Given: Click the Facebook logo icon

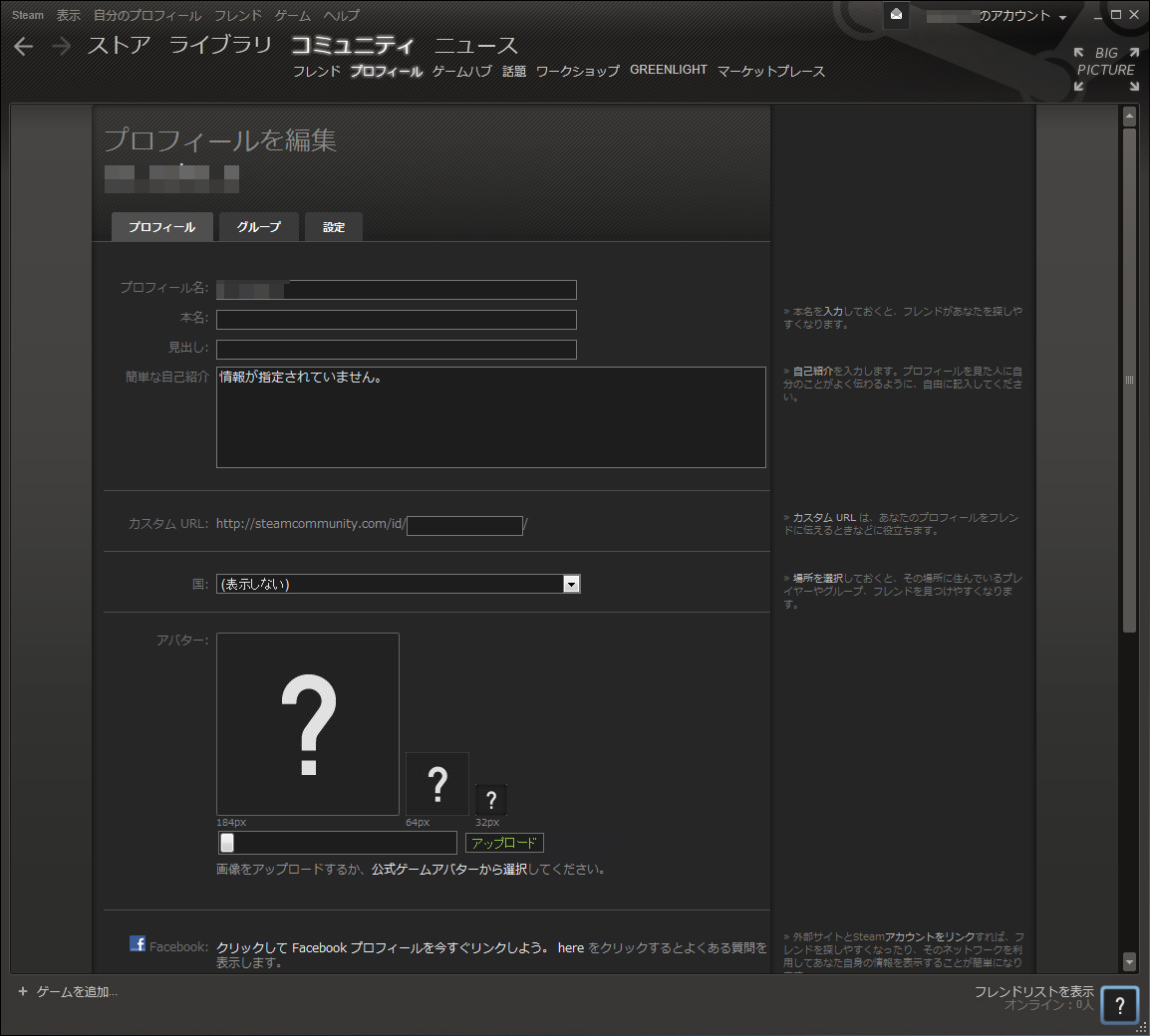Looking at the screenshot, I should (x=138, y=943).
